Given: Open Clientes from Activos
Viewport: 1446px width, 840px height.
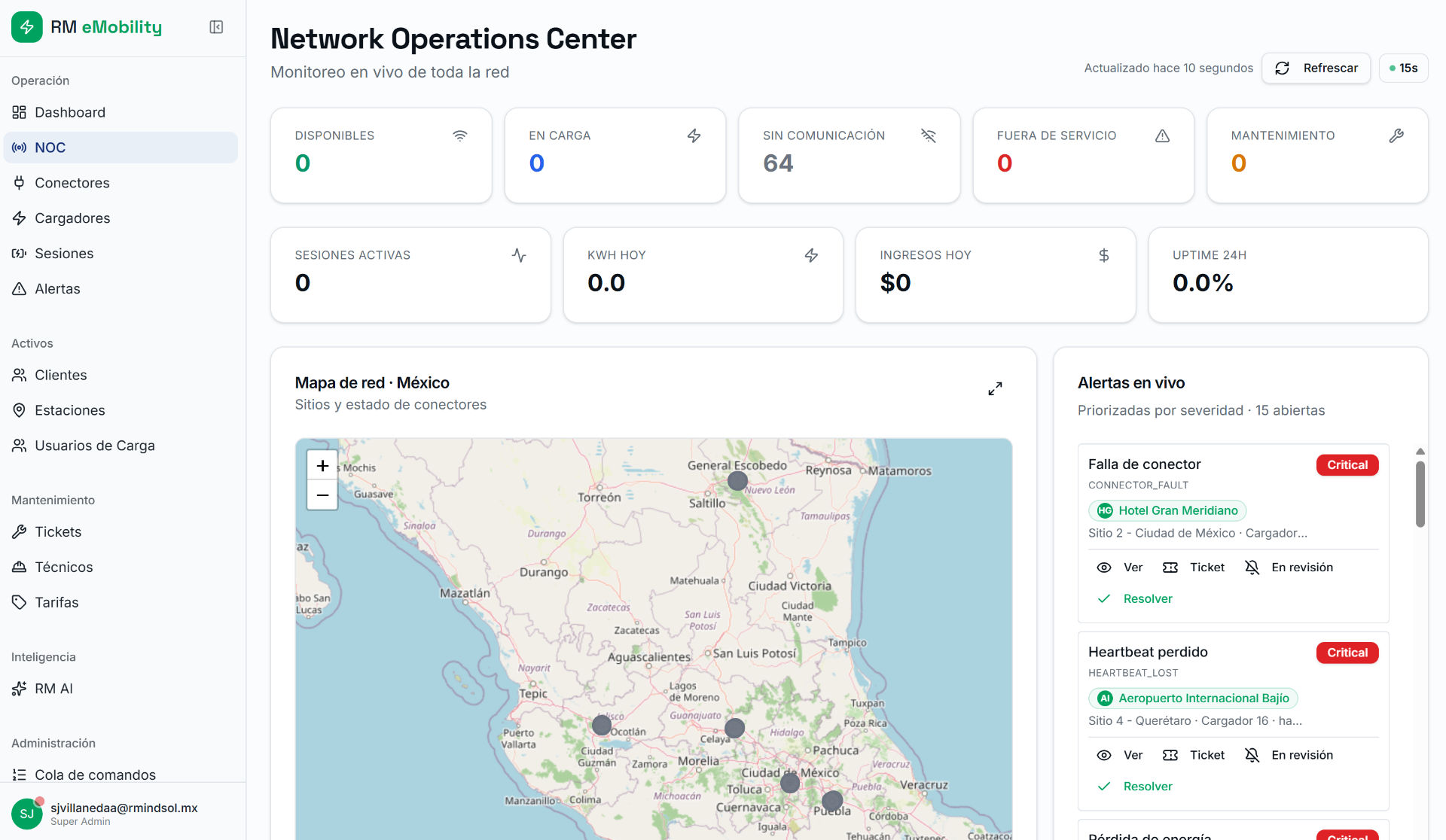Looking at the screenshot, I should tap(120, 375).
